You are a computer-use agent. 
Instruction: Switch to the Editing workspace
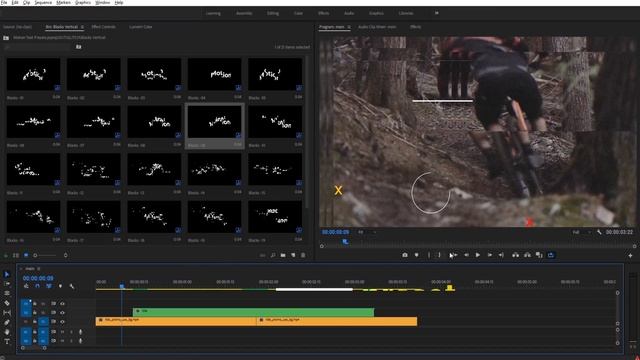click(x=273, y=13)
